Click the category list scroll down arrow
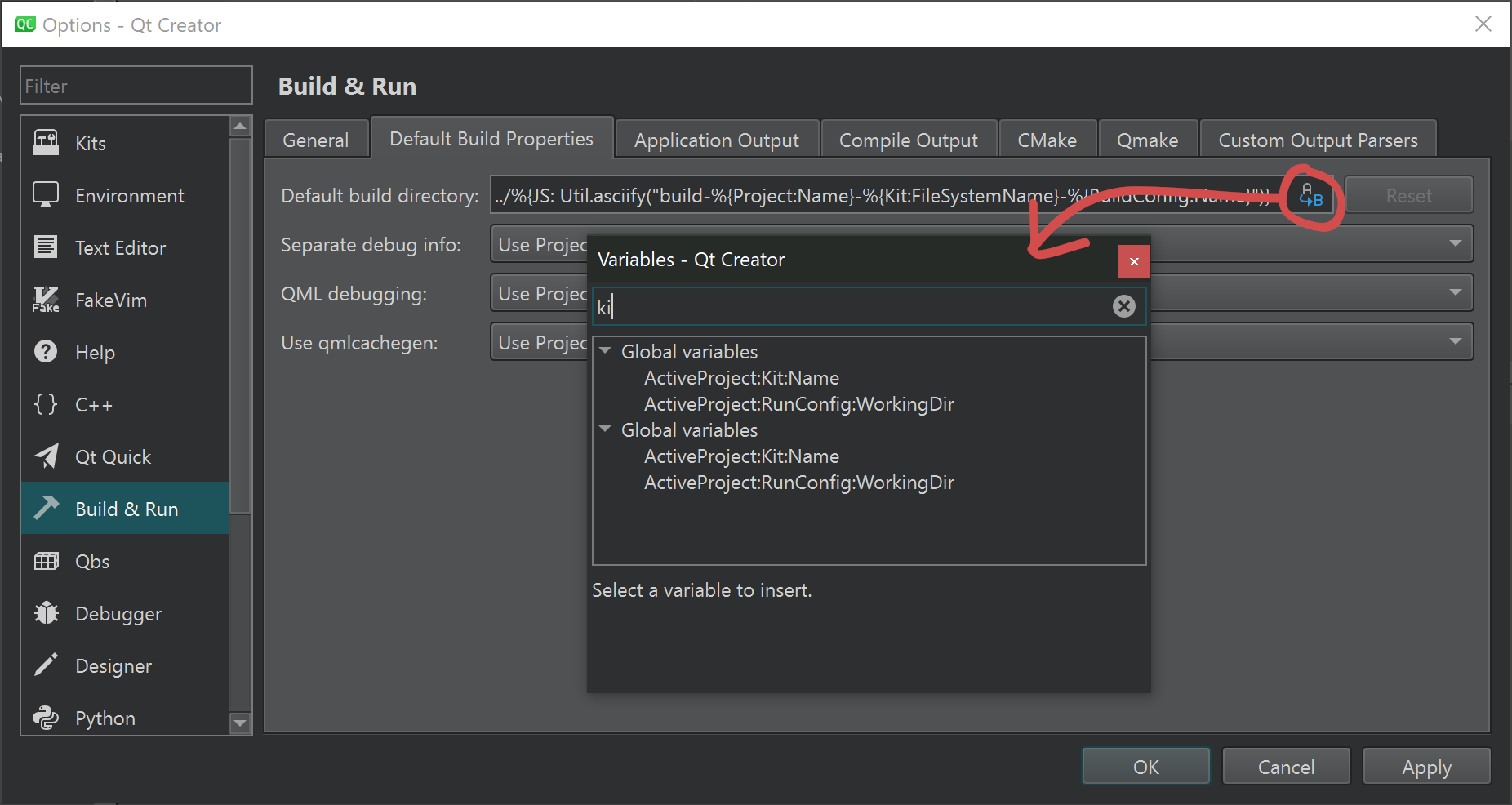This screenshot has height=805, width=1512. pos(240,723)
